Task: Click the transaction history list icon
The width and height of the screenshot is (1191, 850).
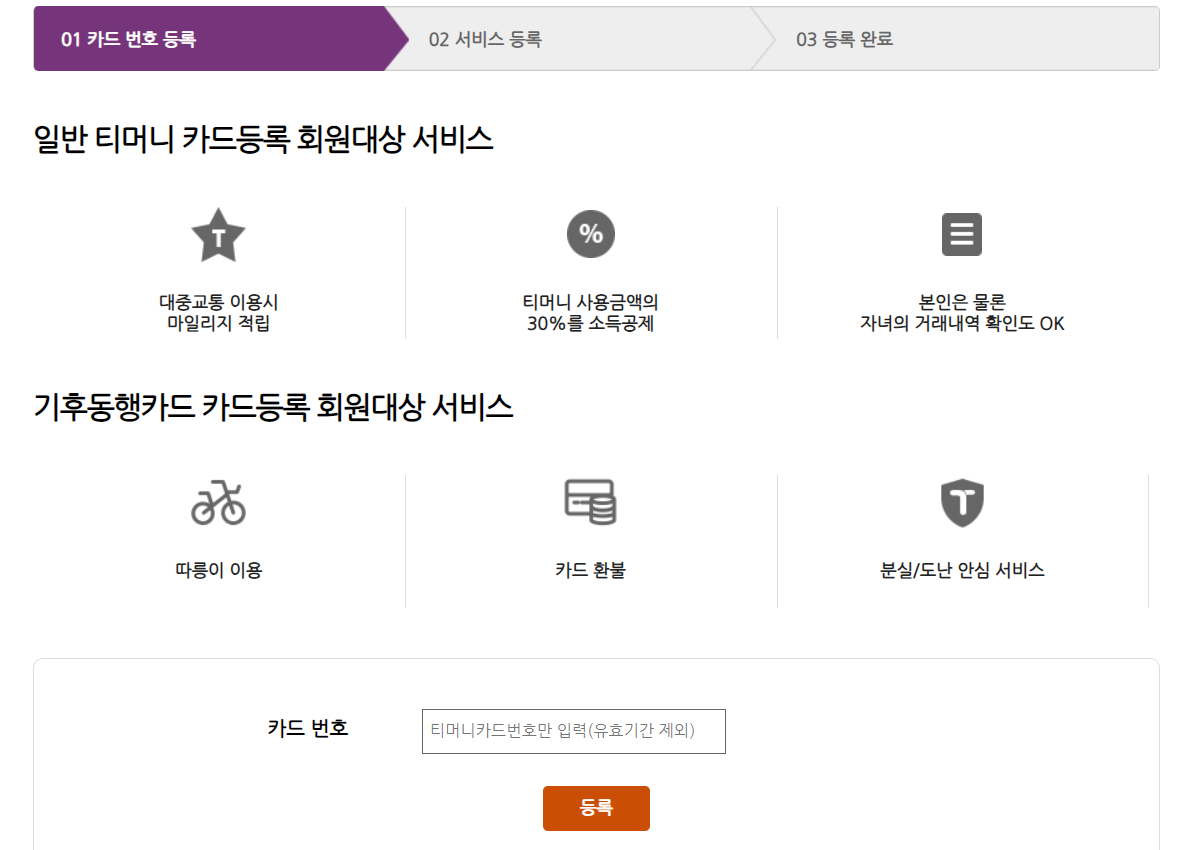Action: click(962, 234)
